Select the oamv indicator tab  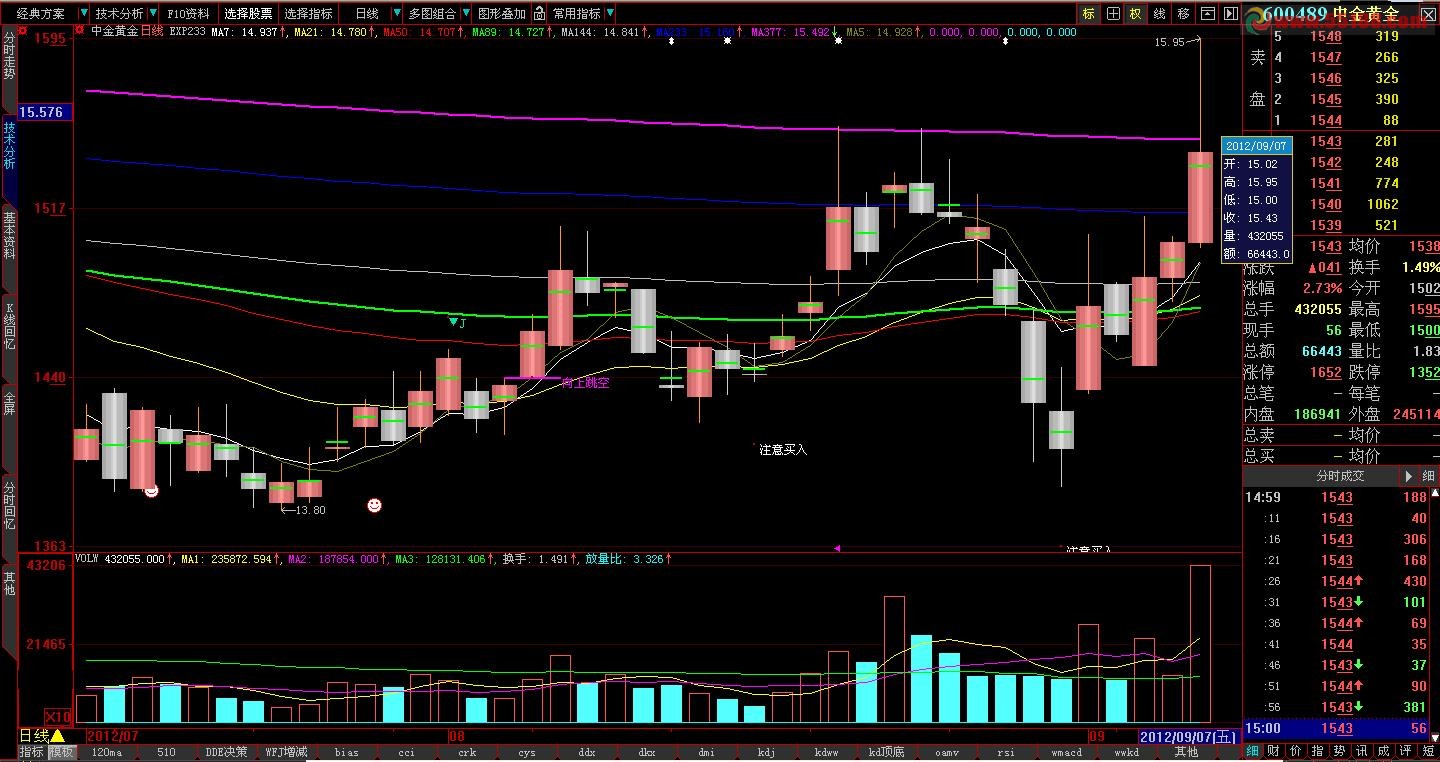point(946,752)
